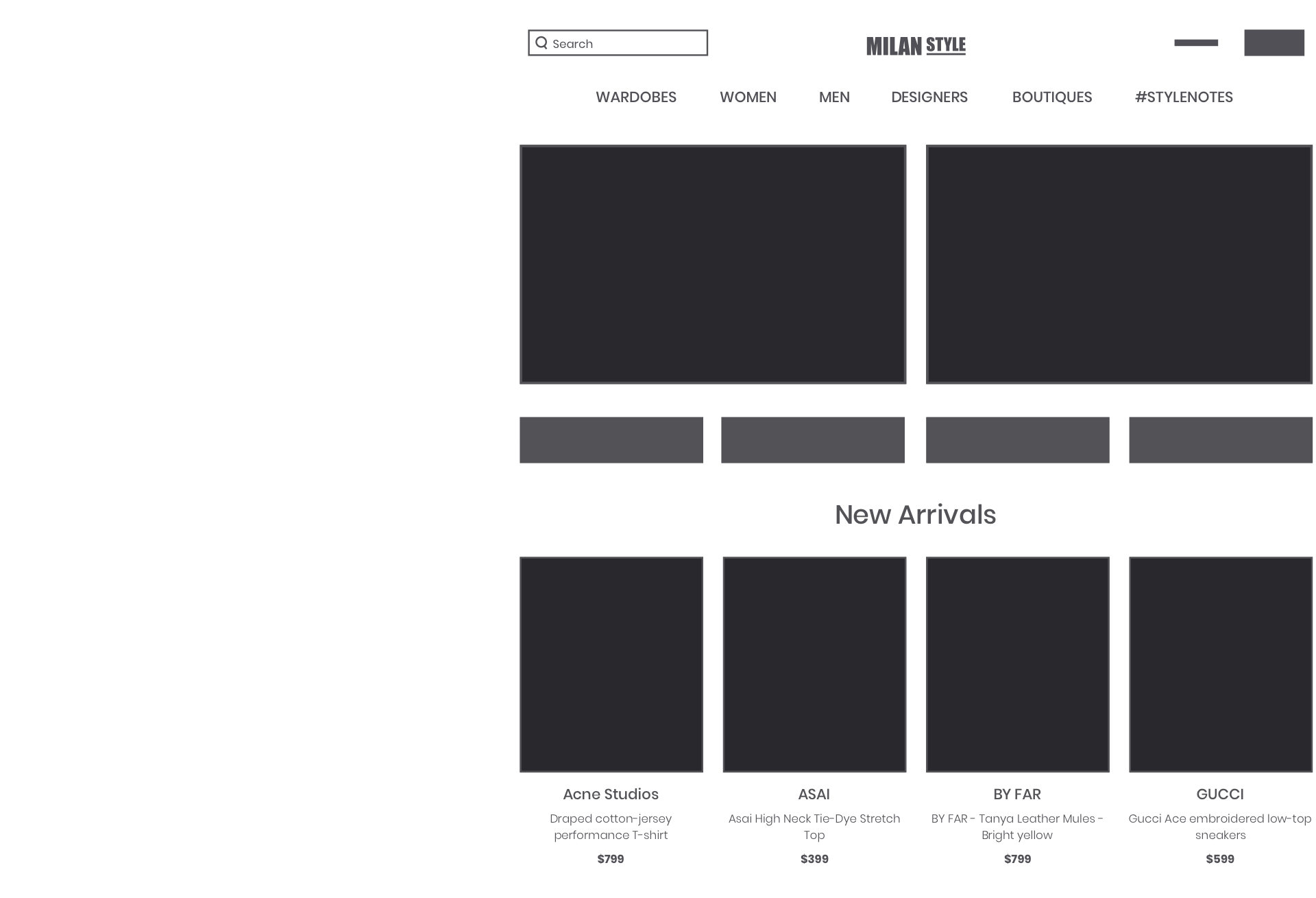Click the cart icon in header
Screen dimensions: 1316x898
1271,44
